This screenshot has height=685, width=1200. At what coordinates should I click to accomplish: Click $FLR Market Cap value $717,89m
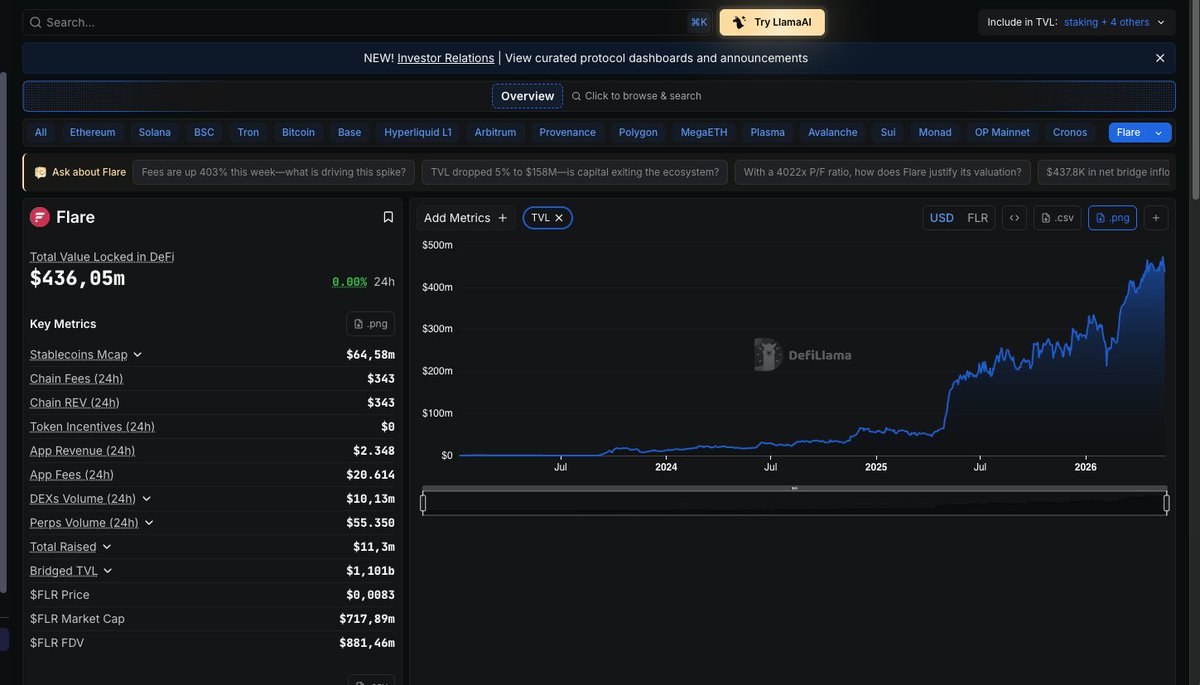367,619
